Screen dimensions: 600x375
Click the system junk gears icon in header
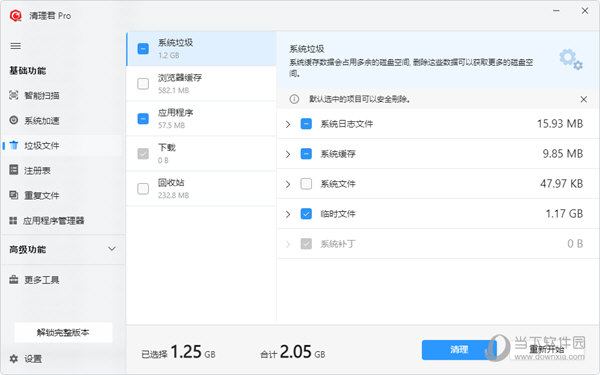[x=571, y=59]
